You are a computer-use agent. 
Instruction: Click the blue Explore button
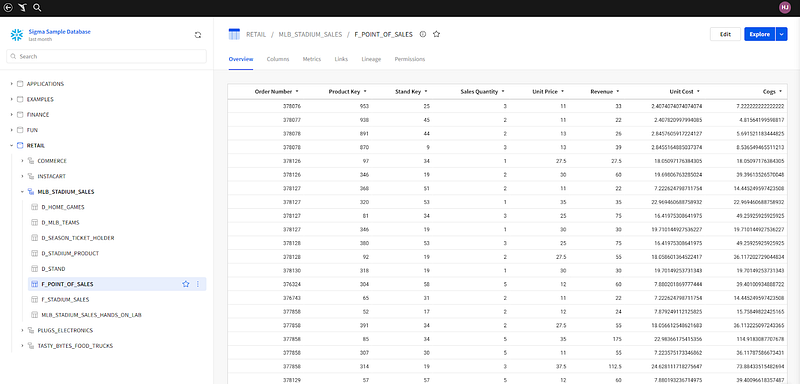pos(760,34)
